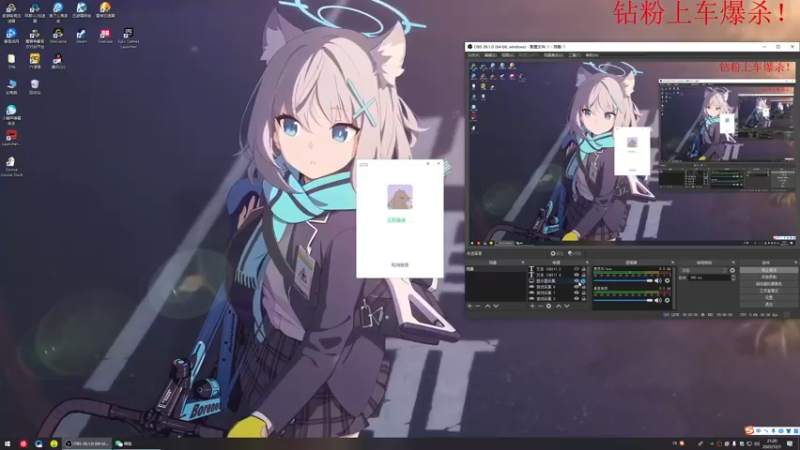Adjust the 麦克风/Aux volume slider
Screen dimensions: 800x450
(x=623, y=281)
